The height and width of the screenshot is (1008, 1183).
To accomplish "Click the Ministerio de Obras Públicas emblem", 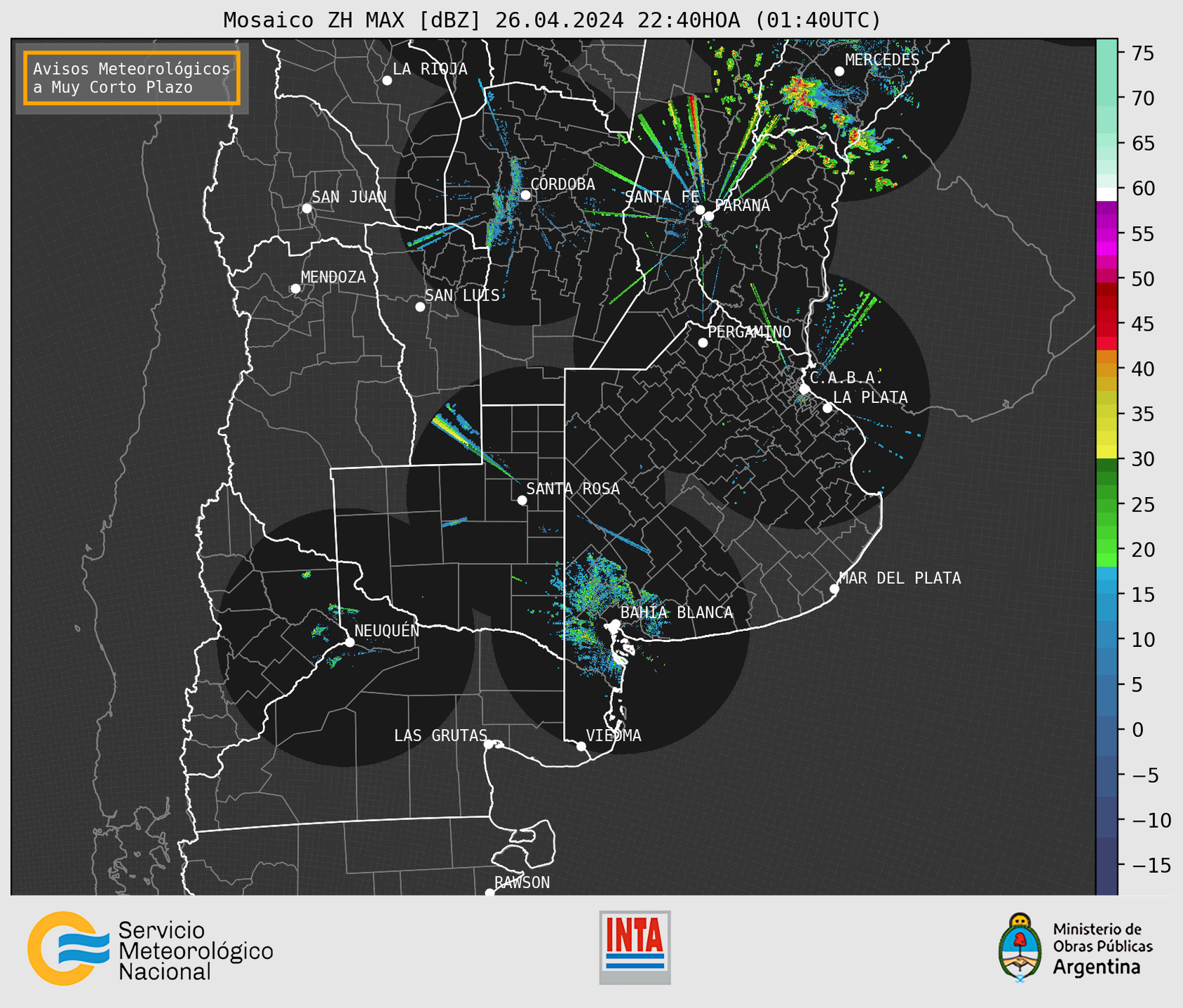I will pos(1020,947).
